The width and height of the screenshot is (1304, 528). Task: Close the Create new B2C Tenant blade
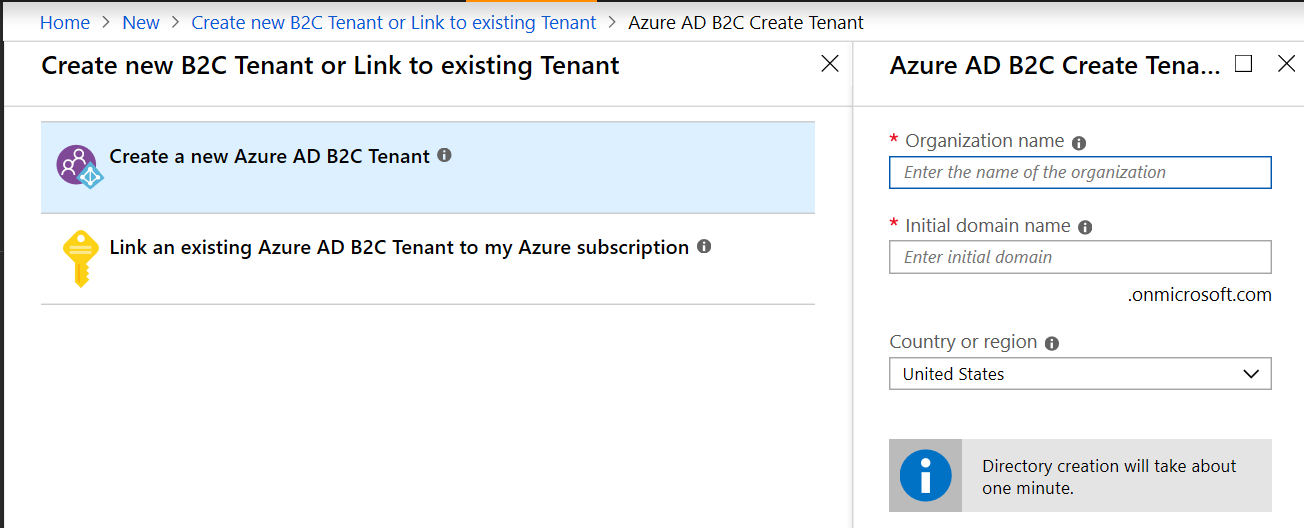tap(830, 64)
